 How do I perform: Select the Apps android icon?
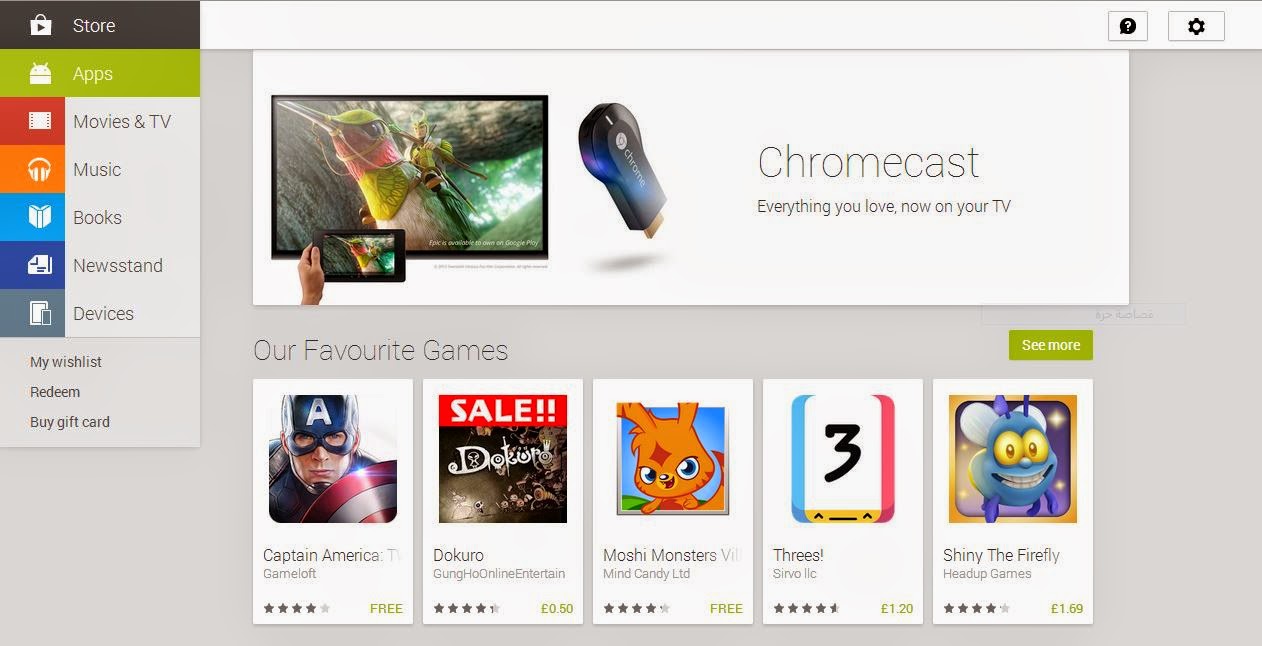tap(40, 73)
